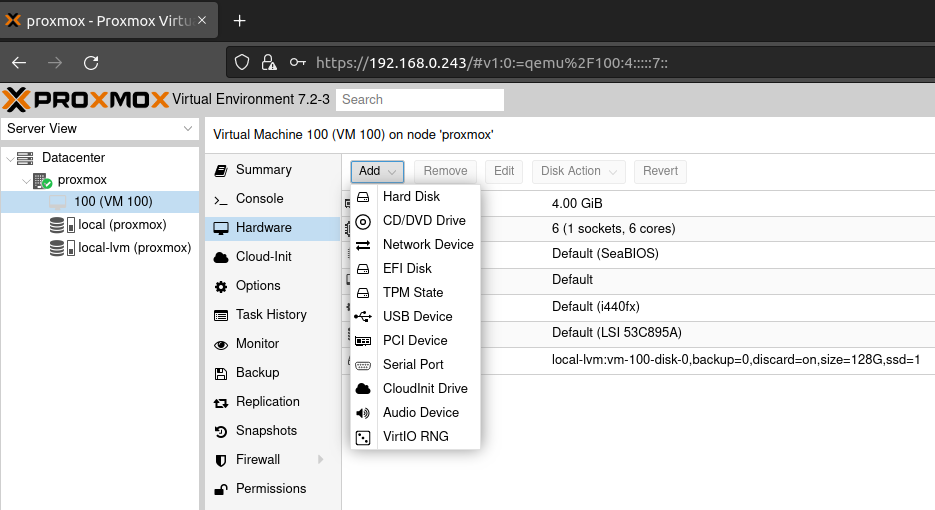
Task: Choose Network Device from Add menu
Action: point(428,245)
